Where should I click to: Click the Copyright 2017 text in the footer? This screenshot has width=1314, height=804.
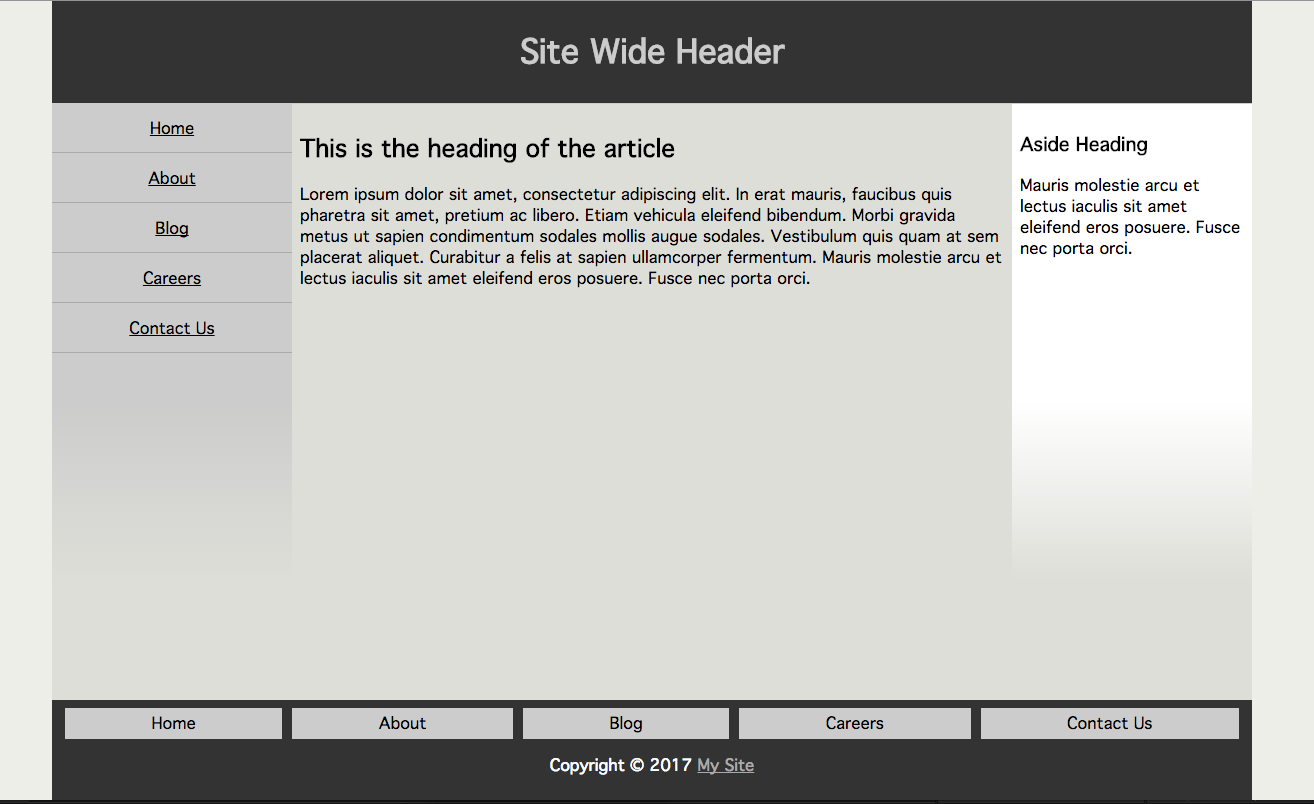[x=620, y=765]
